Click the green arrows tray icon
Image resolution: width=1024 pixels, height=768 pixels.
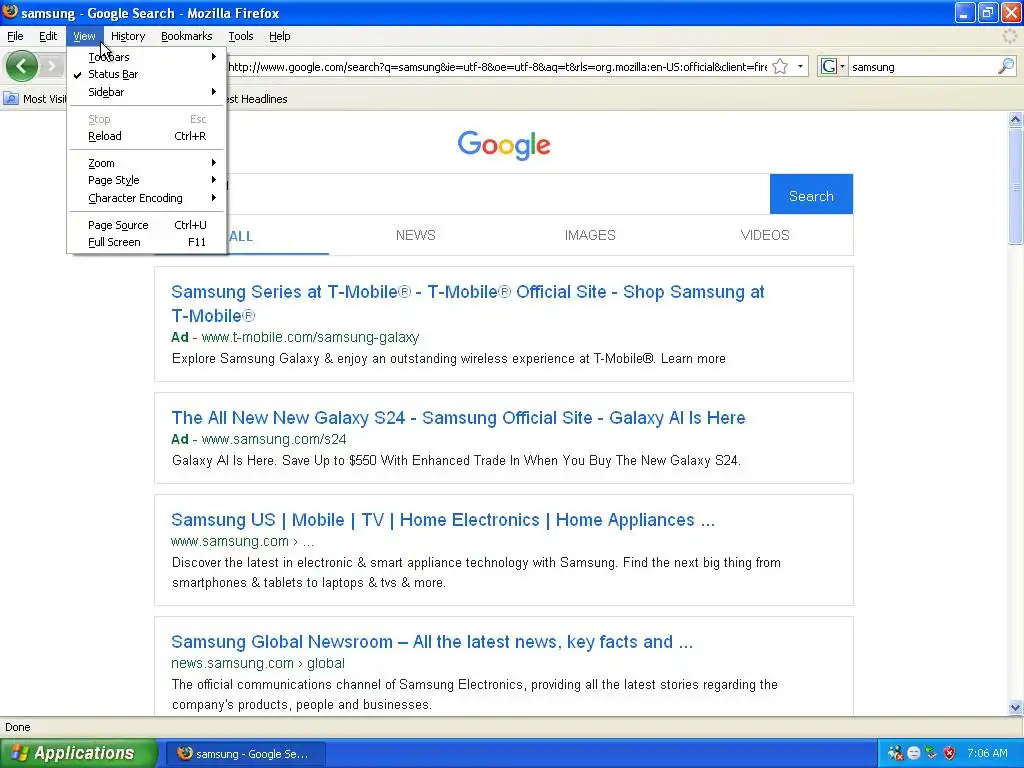pos(931,753)
